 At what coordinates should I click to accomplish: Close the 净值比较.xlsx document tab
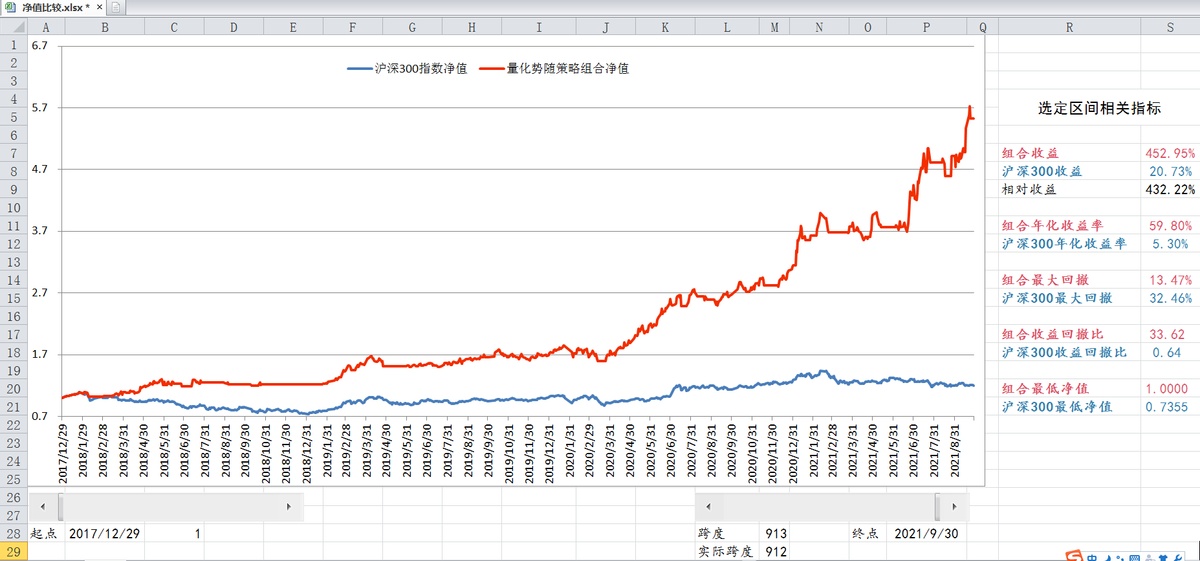99,7
